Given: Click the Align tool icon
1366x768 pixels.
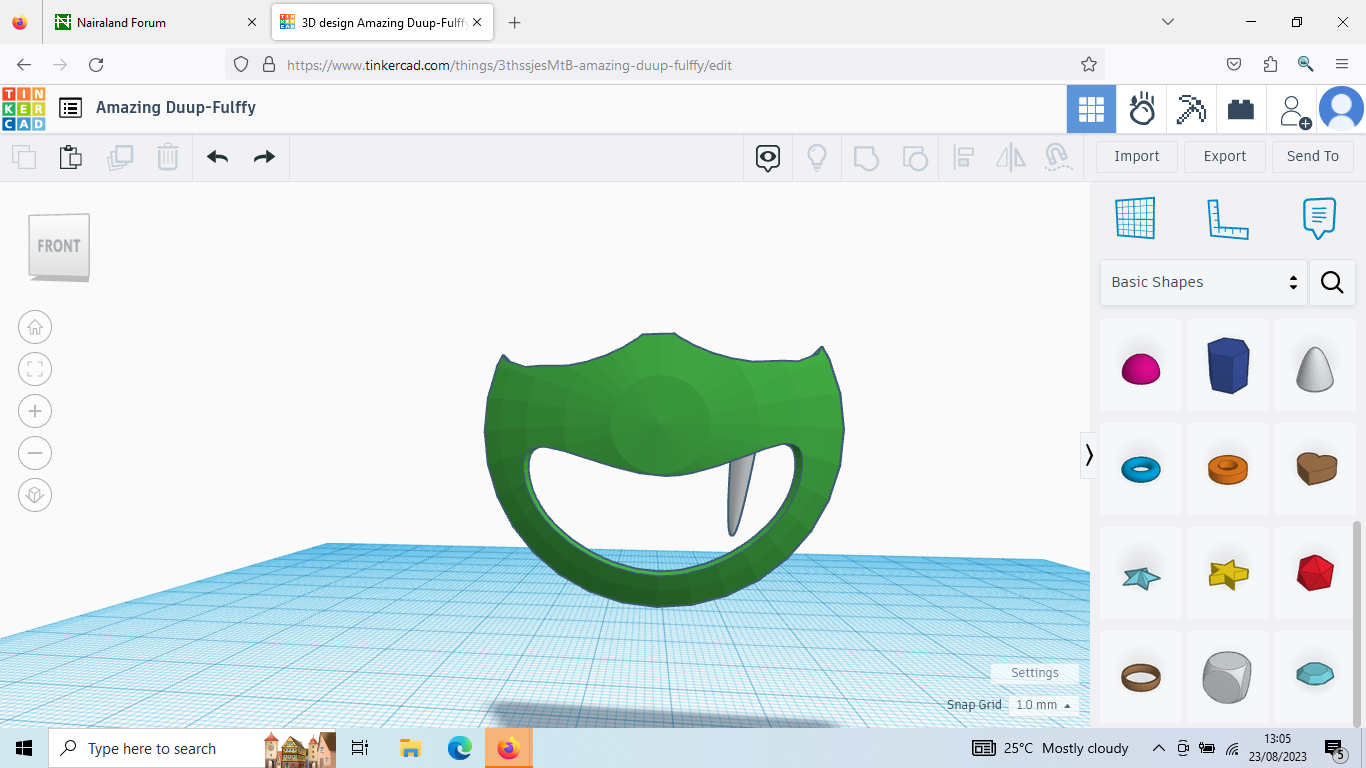Looking at the screenshot, I should [x=963, y=157].
